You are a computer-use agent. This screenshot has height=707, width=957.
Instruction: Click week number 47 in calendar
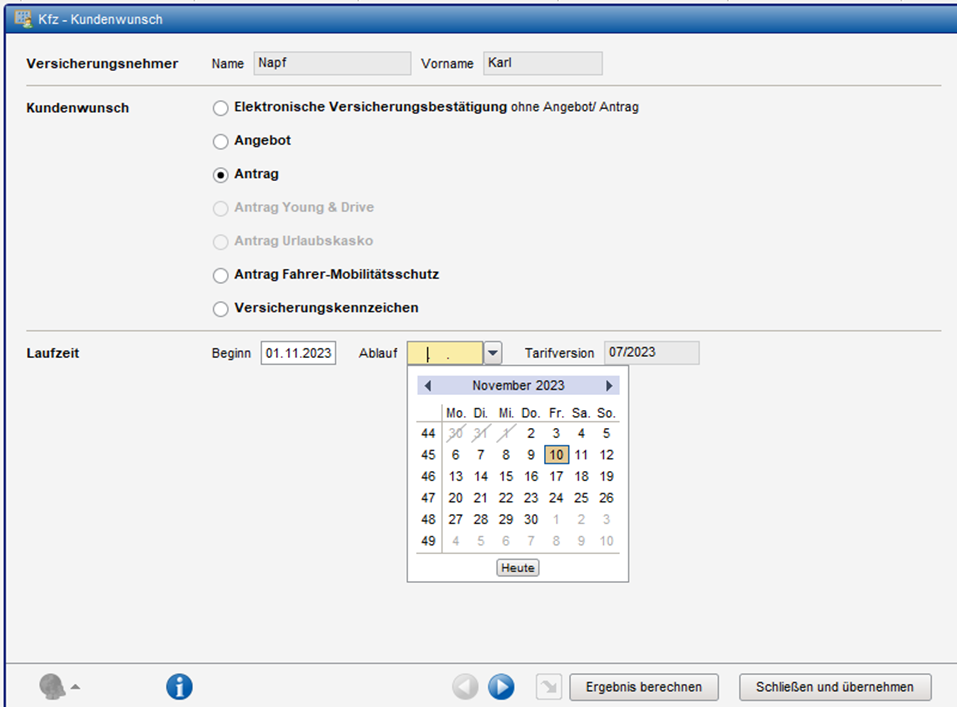[428, 498]
